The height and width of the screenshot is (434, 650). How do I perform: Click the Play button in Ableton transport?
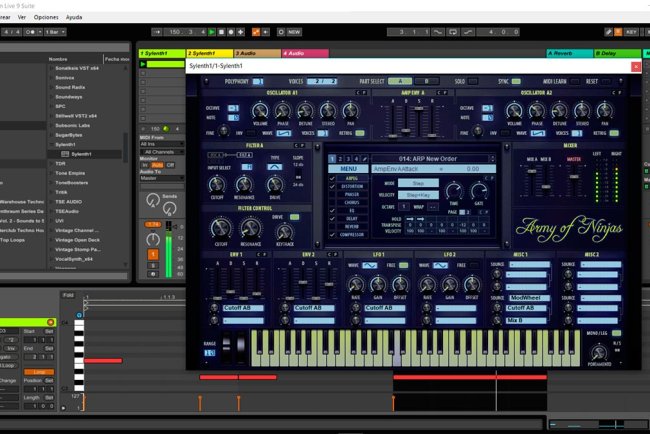click(212, 32)
